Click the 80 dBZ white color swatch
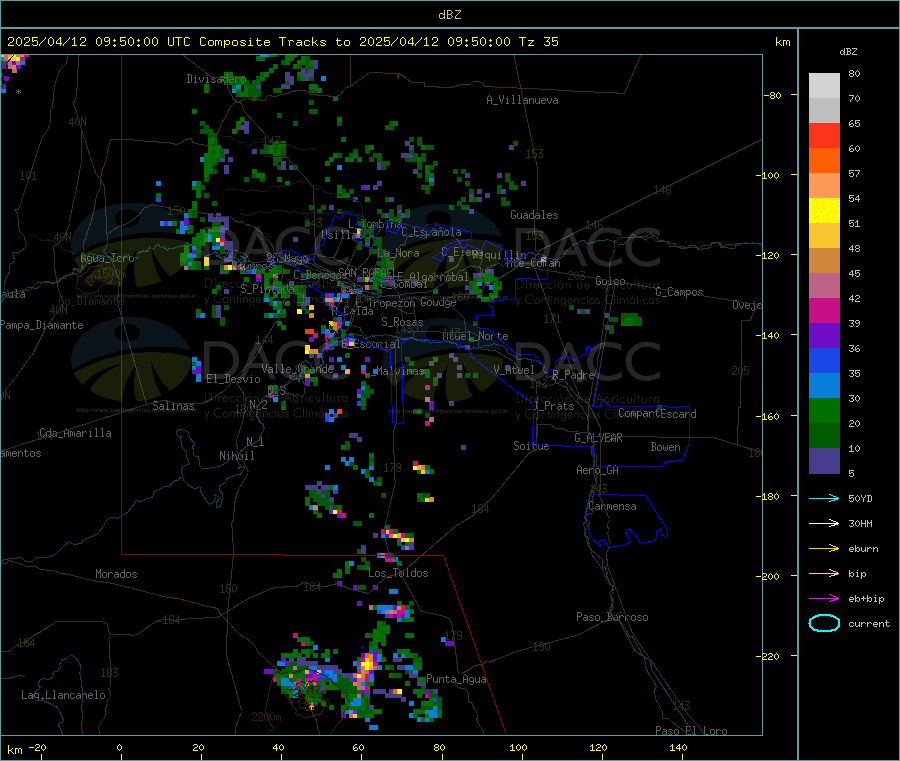This screenshot has width=900, height=761. click(x=824, y=86)
